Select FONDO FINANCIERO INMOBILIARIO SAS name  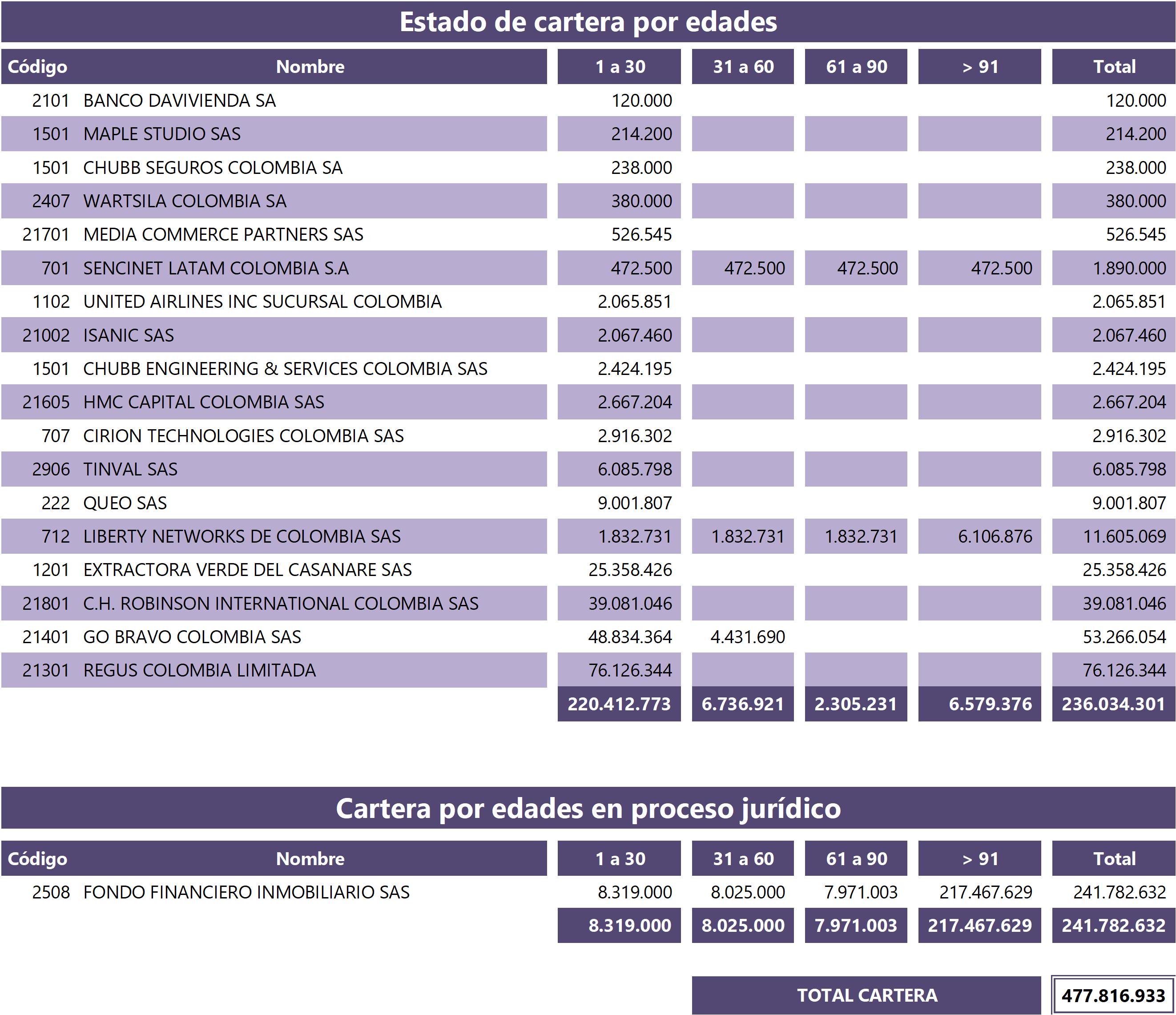pos(246,892)
